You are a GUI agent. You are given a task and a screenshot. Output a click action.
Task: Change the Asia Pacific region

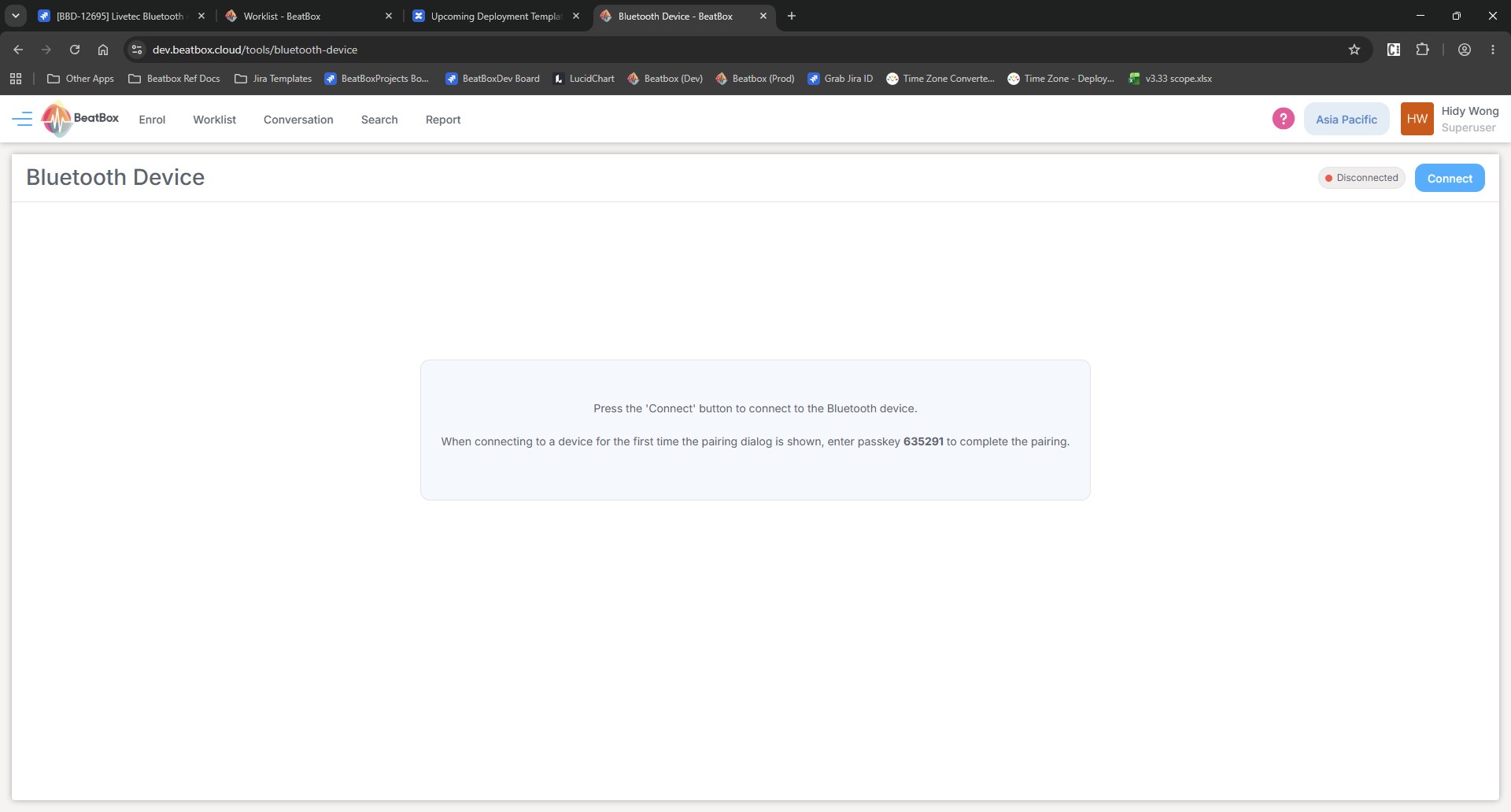1347,119
